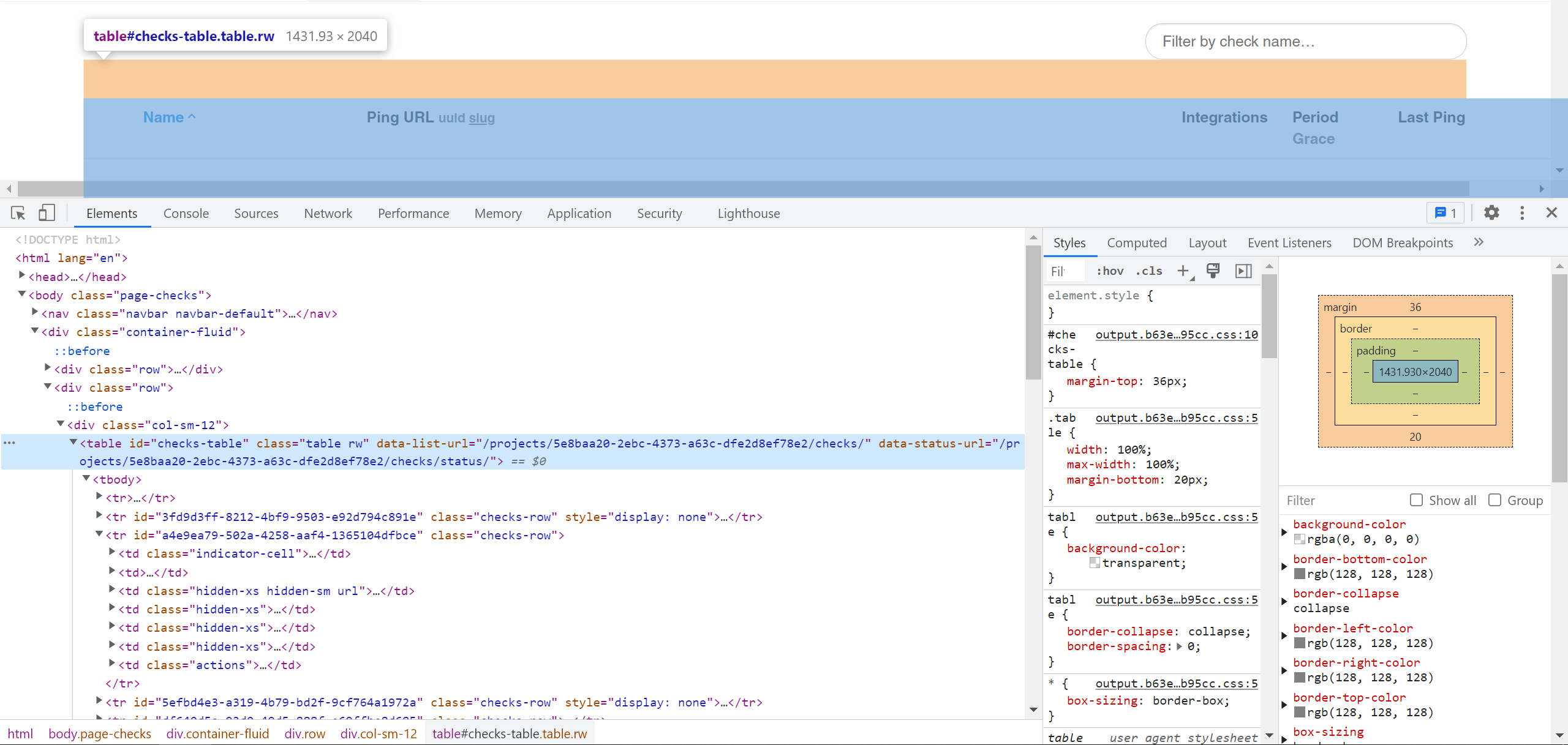1568x745 pixels.
Task: Toggle the :hov element state button
Action: coord(1110,271)
